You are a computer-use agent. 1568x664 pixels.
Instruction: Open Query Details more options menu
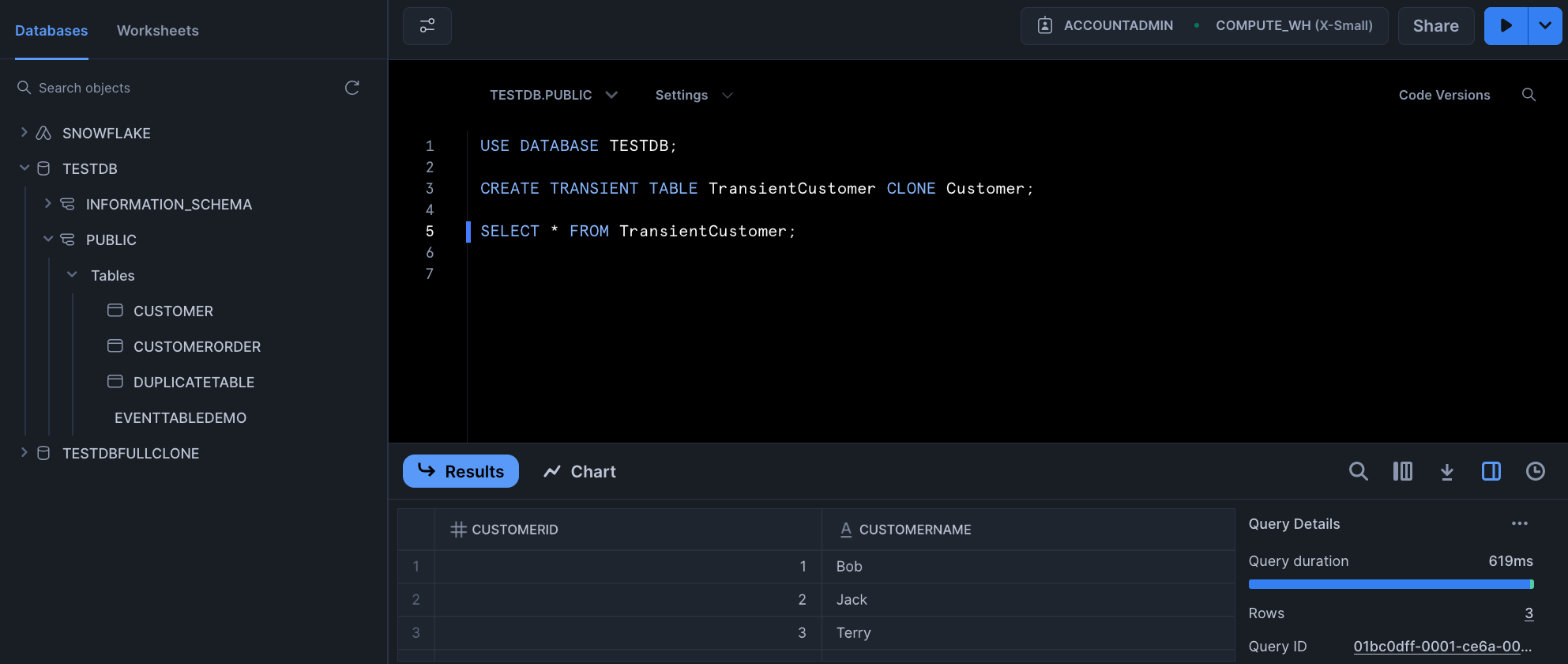[x=1519, y=523]
